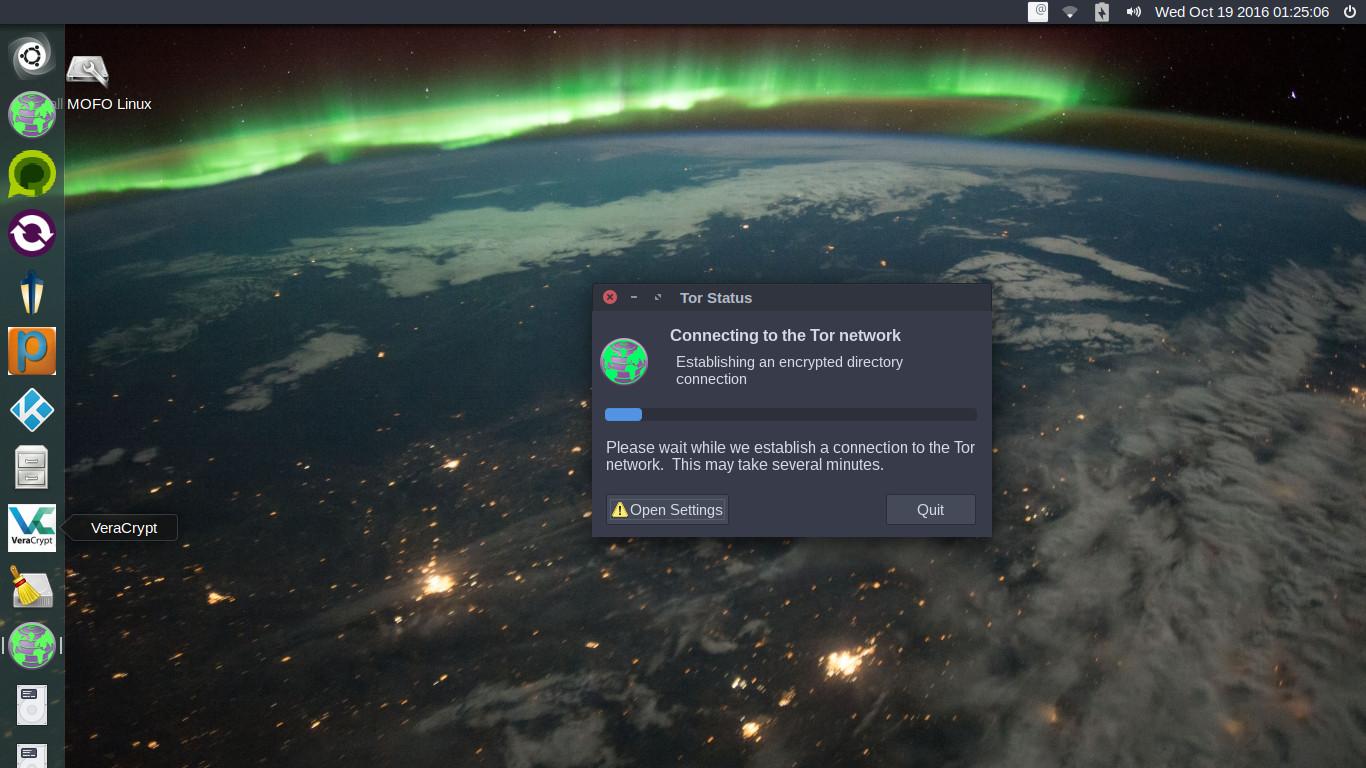Open the purple sync arrows dock icon
This screenshot has height=768, width=1366.
click(32, 233)
